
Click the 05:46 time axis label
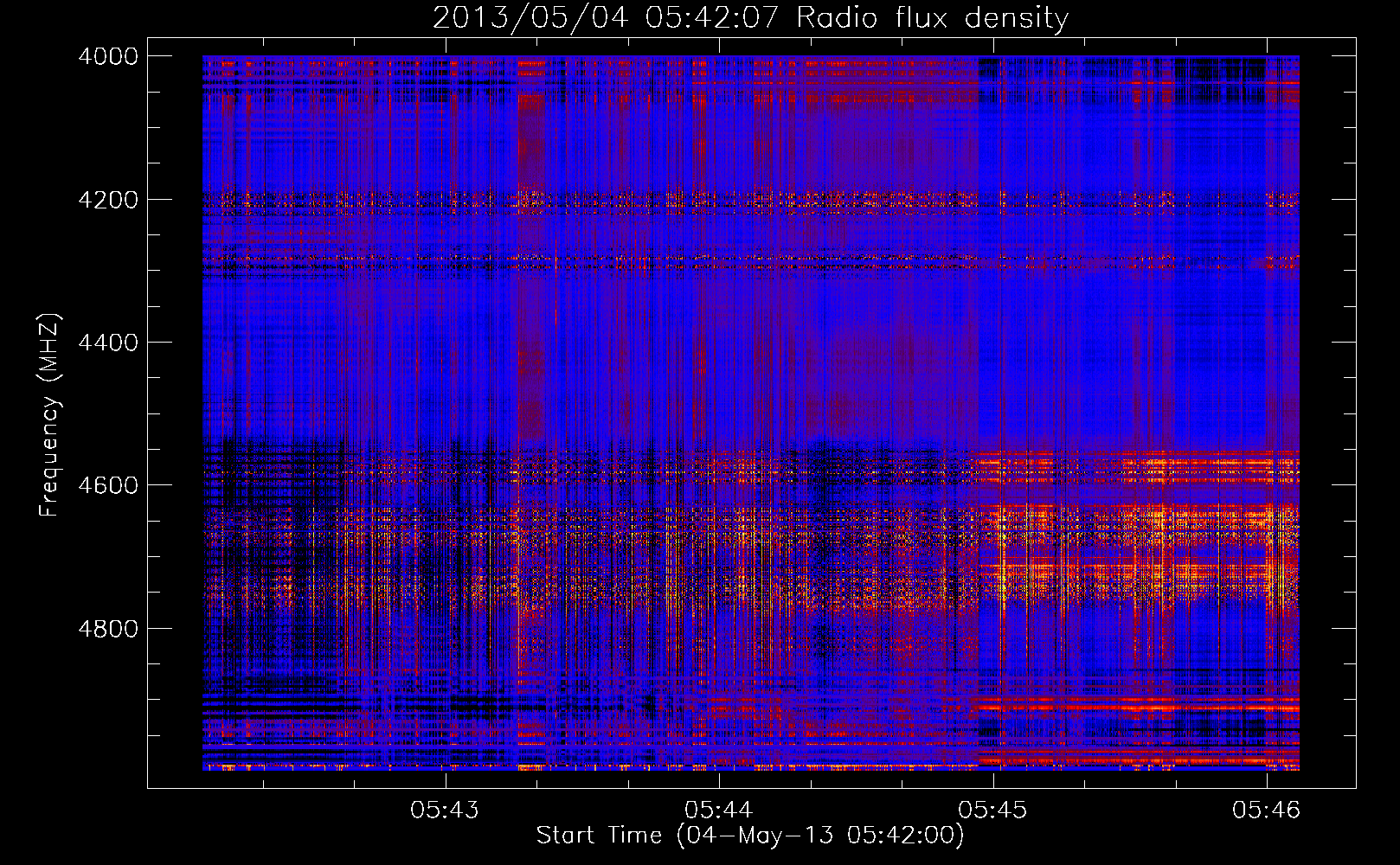[x=1267, y=810]
